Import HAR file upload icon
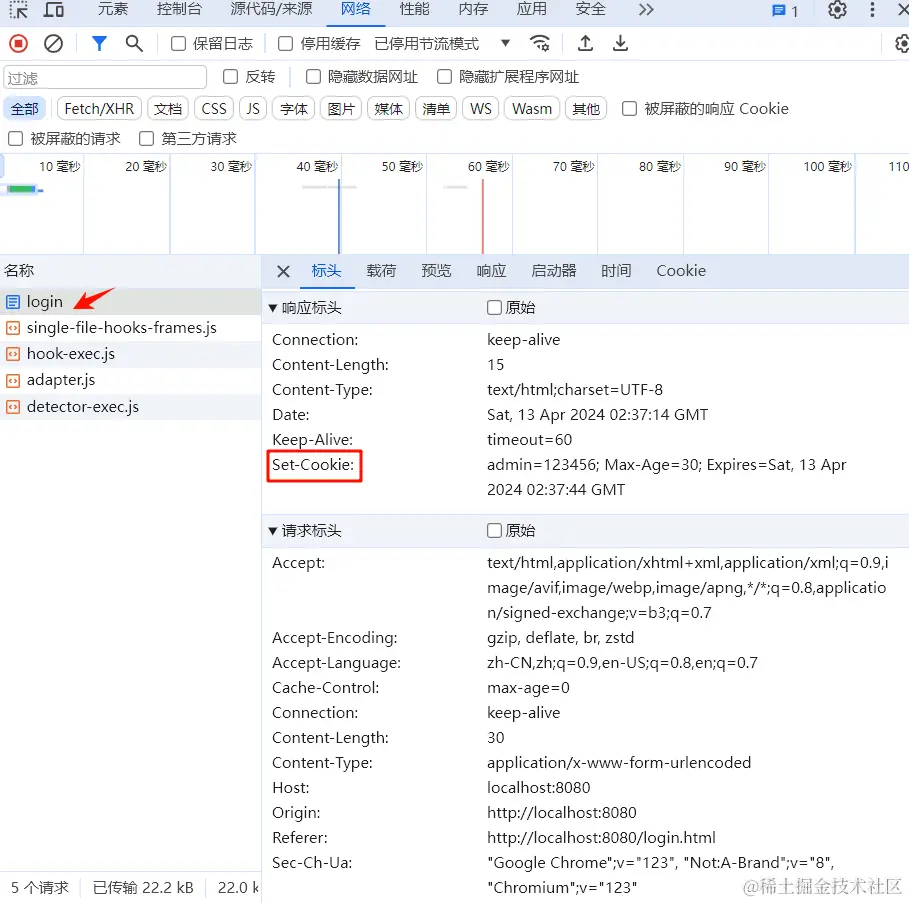Viewport: 909px width, 903px height. (586, 43)
